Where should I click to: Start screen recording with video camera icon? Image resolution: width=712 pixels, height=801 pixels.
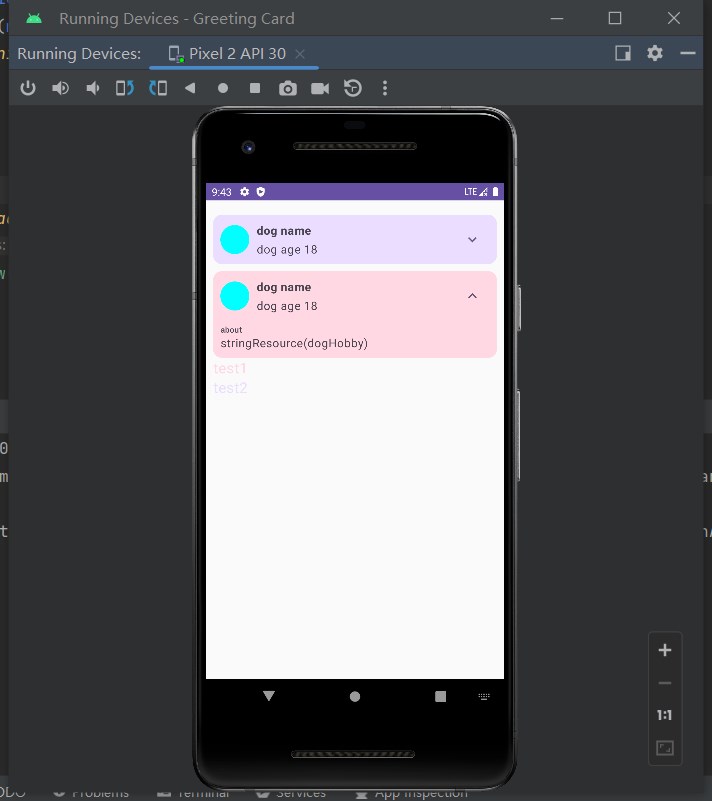320,88
